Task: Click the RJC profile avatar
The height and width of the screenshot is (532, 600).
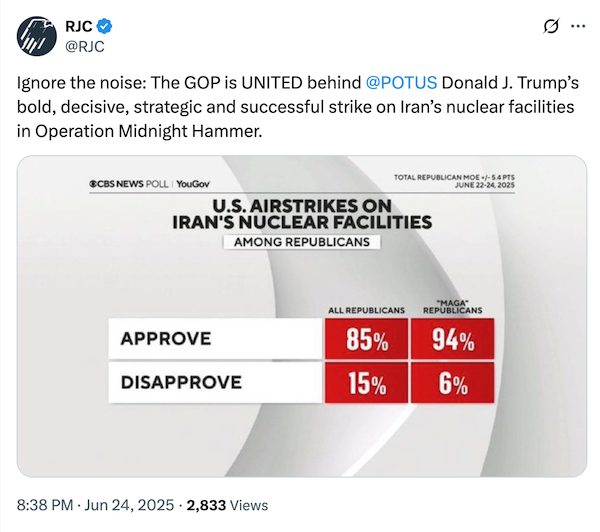Action: (x=36, y=36)
